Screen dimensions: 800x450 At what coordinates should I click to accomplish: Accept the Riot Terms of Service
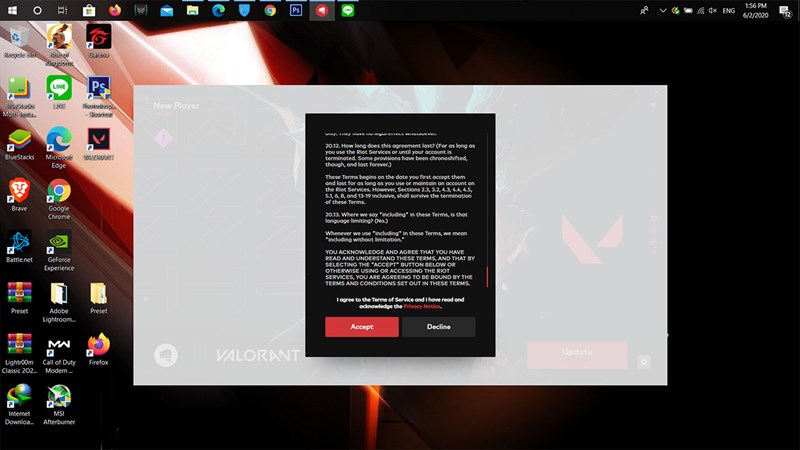pyautogui.click(x=362, y=327)
